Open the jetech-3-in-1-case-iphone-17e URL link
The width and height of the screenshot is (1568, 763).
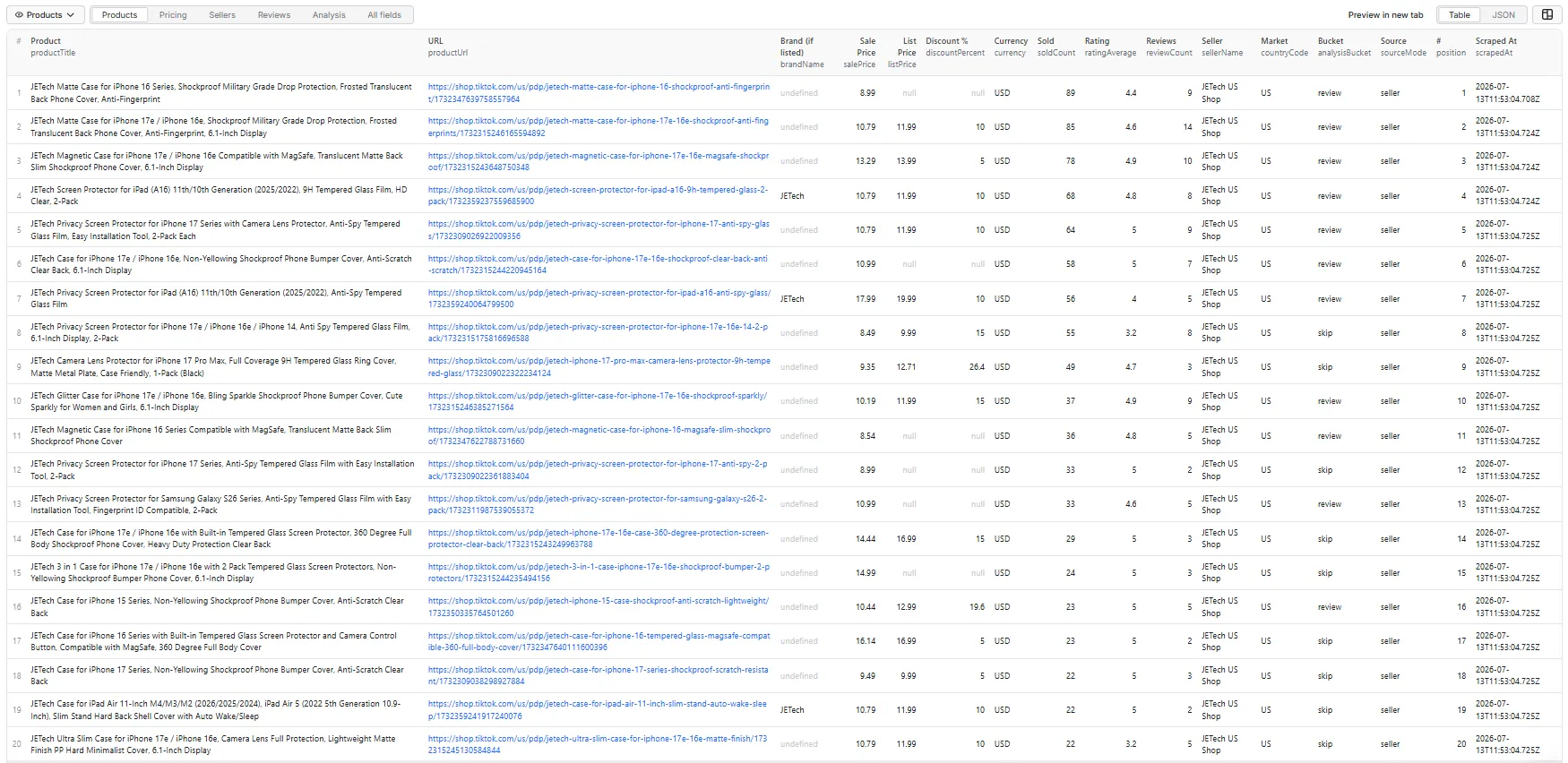click(x=599, y=572)
